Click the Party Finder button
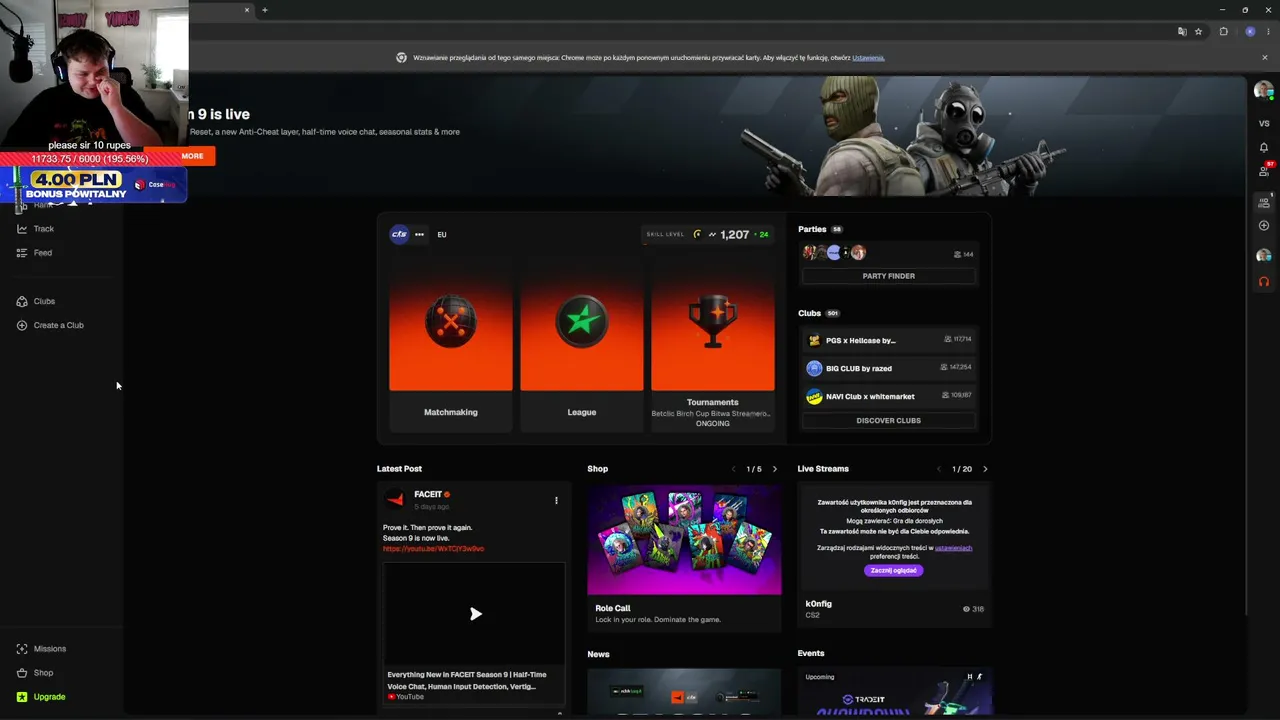The height and width of the screenshot is (720, 1280). tap(888, 276)
